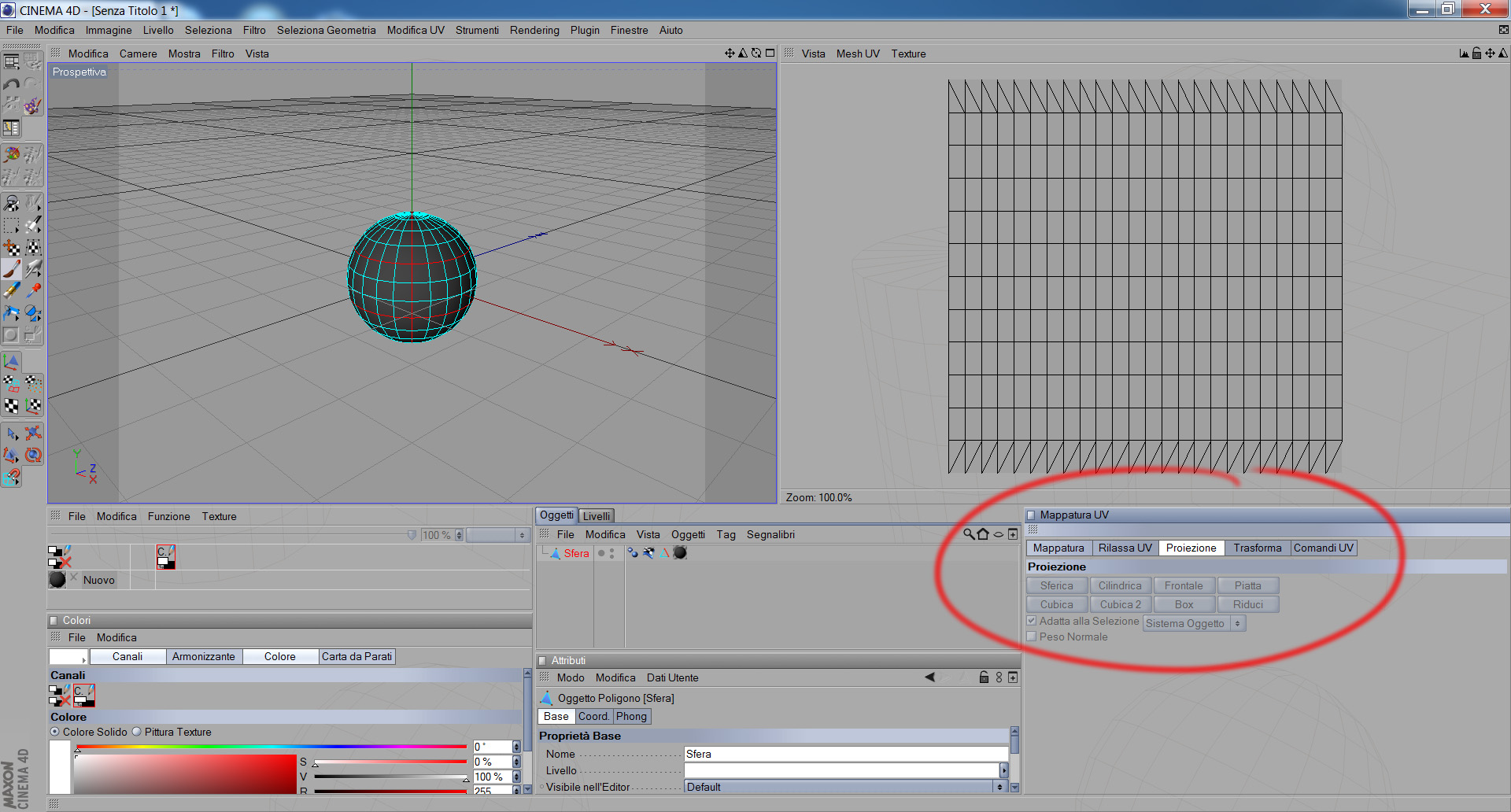
Task: Click the rainbow hue slider
Action: pyautogui.click(x=272, y=747)
